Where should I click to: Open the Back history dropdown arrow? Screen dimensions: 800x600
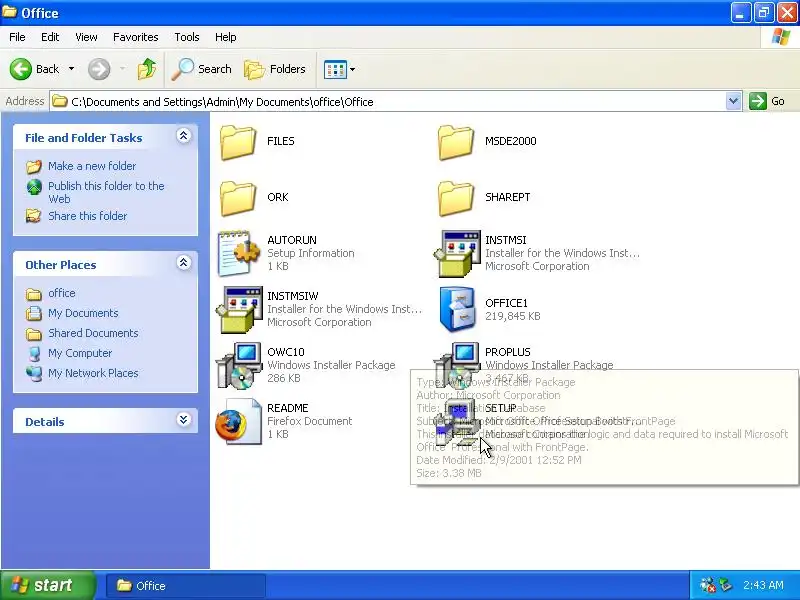[x=71, y=69]
